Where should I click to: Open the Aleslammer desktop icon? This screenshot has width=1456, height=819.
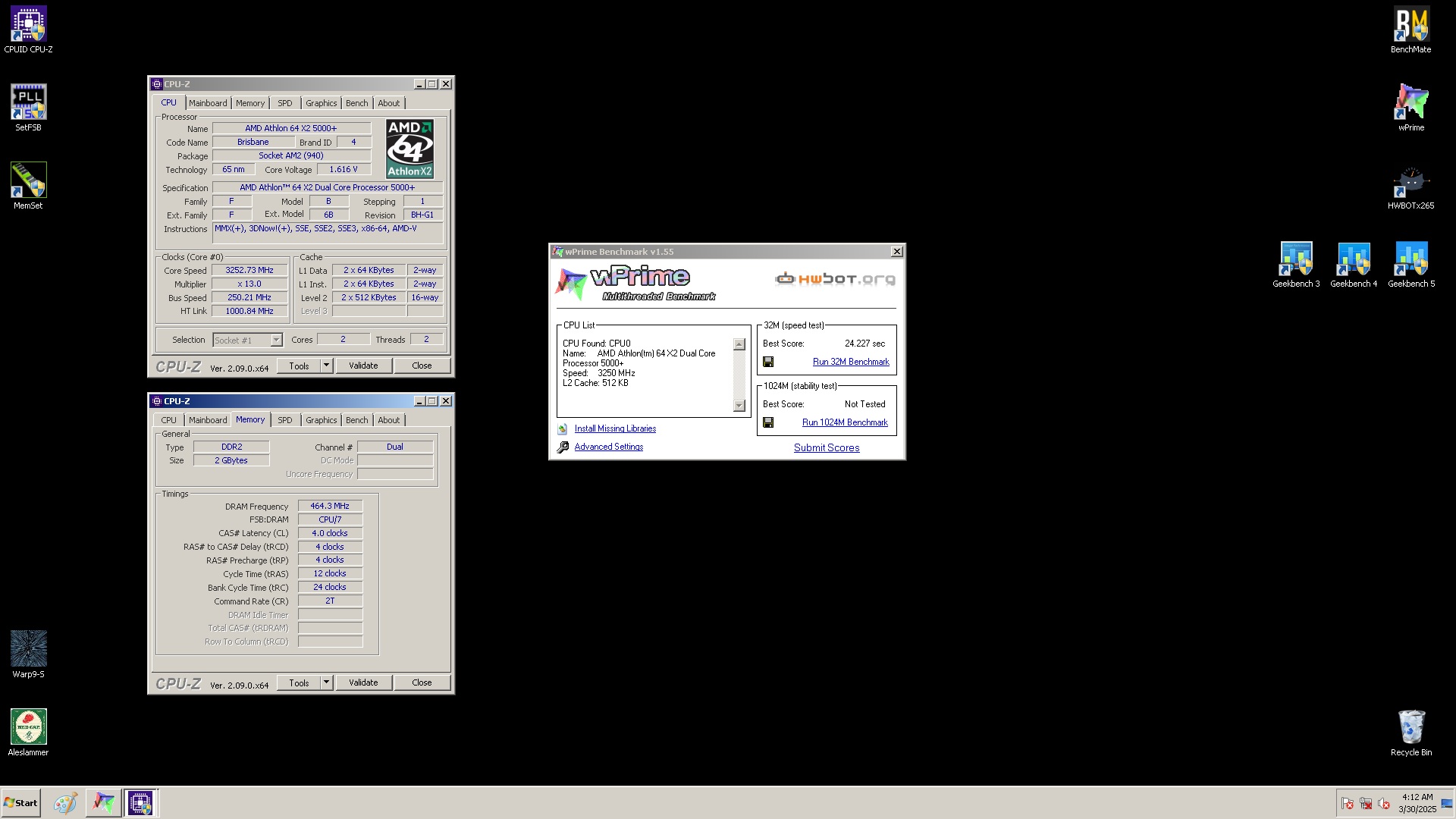28,733
